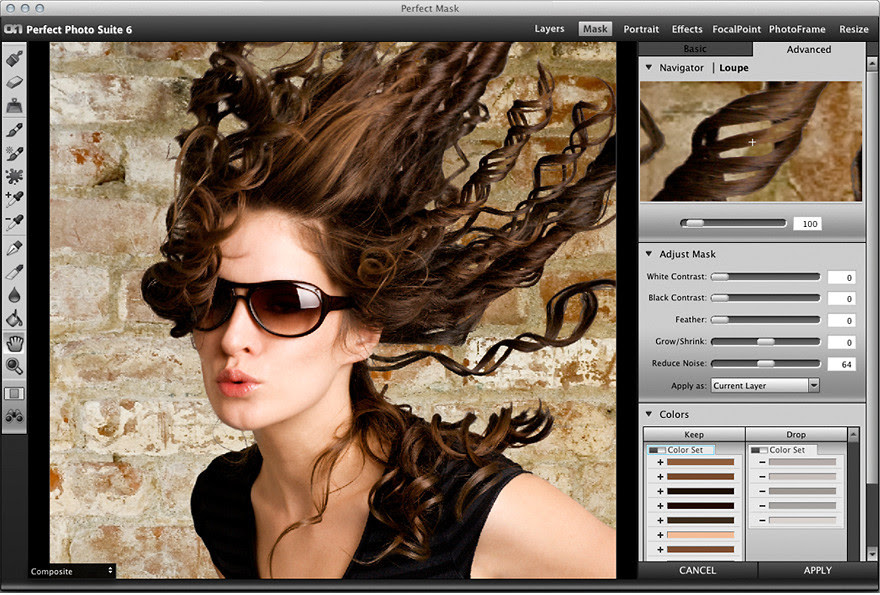Select the Paint Bucket tool

pyautogui.click(x=14, y=319)
